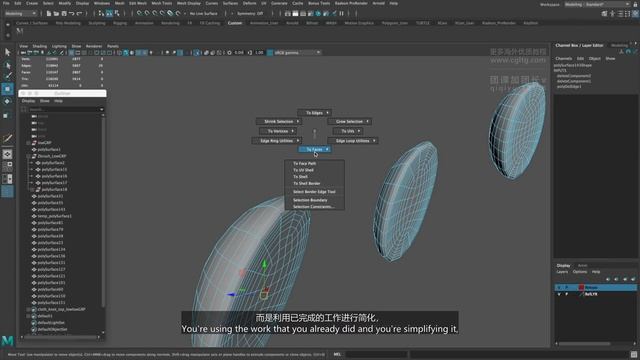Viewport: 640px width, 360px height.
Task: Click the Save Scene icon
Action: 64,13
